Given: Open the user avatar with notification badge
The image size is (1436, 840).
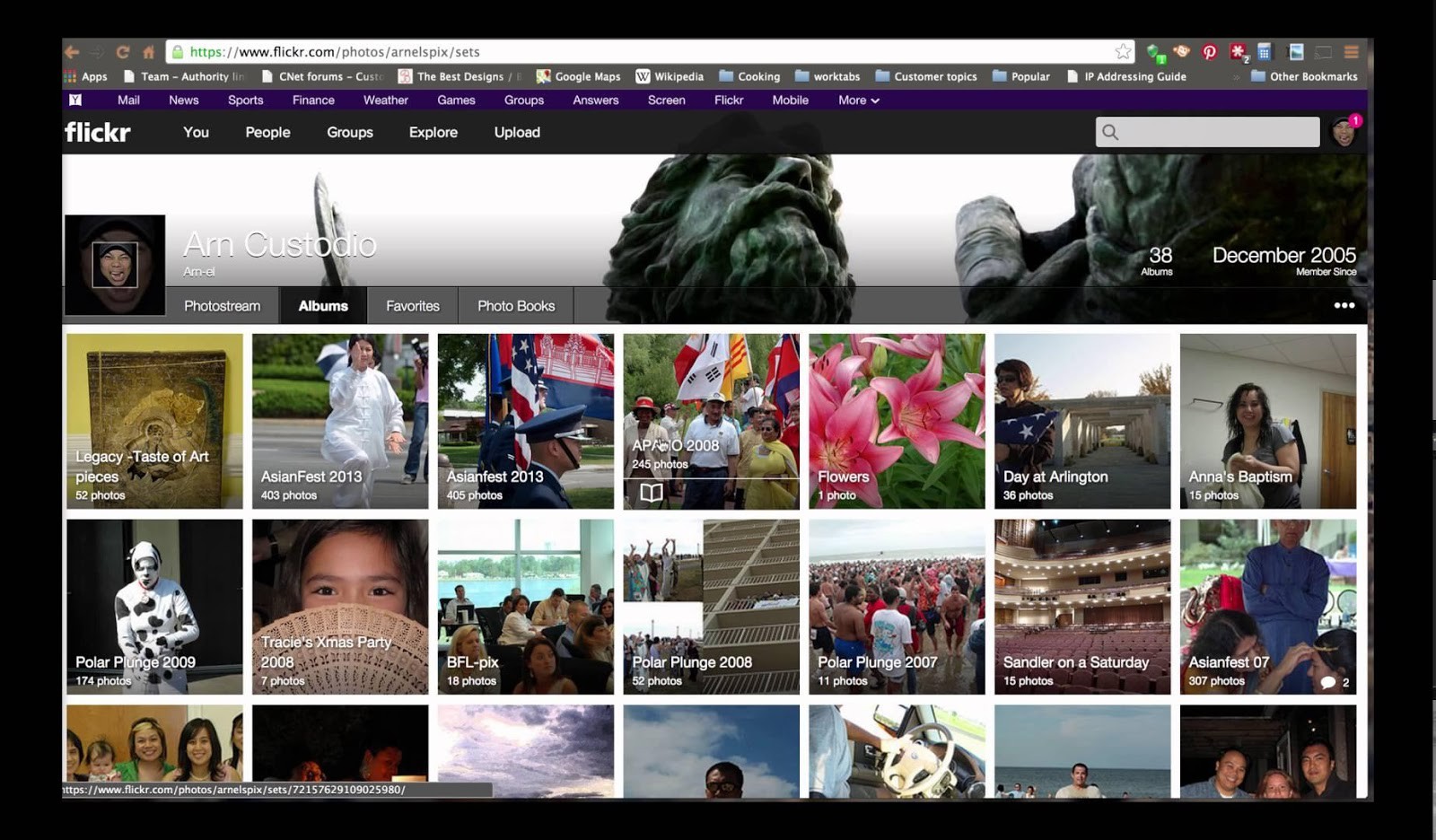Looking at the screenshot, I should (1344, 132).
